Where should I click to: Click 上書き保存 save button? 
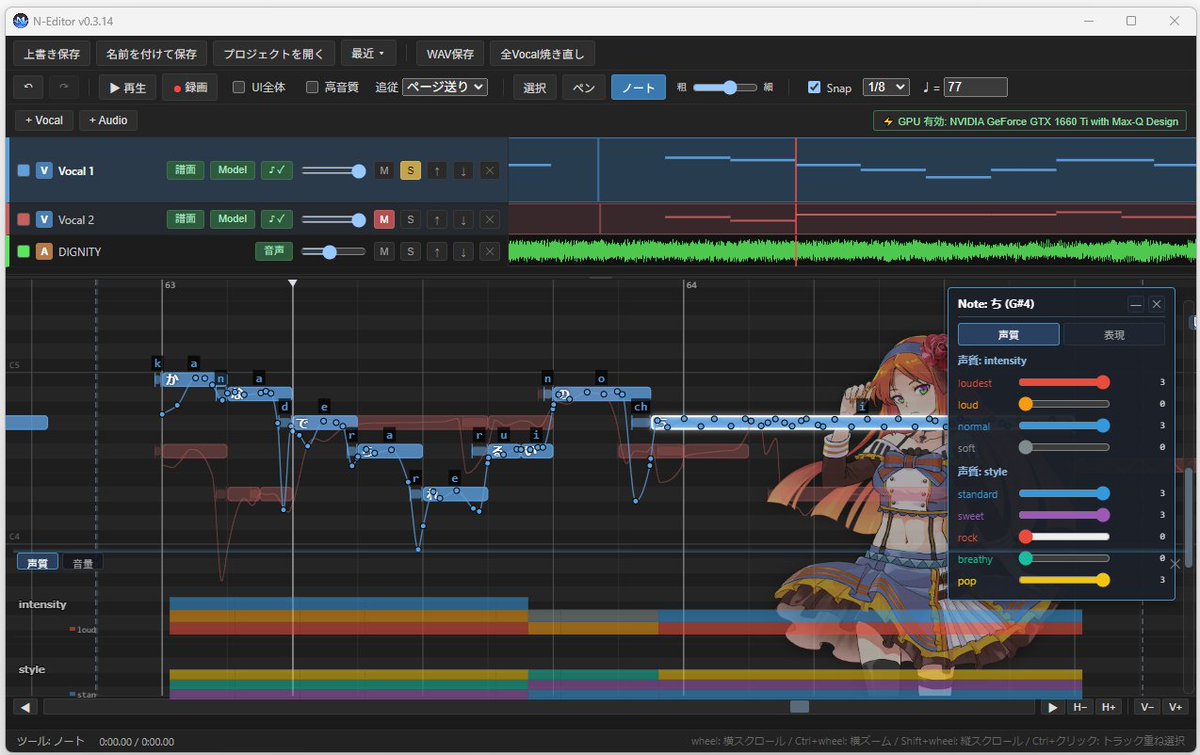[x=52, y=53]
